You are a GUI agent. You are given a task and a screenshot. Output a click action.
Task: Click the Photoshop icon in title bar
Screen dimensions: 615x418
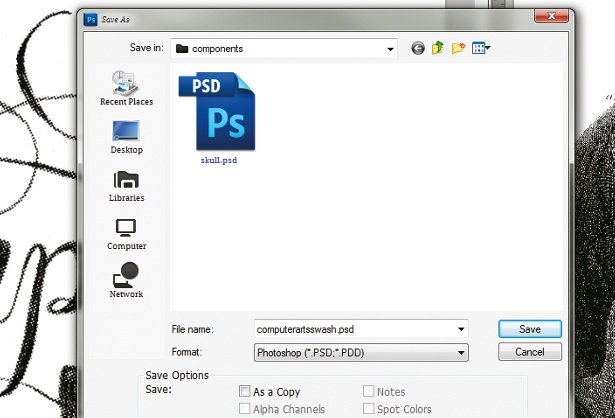tap(91, 19)
